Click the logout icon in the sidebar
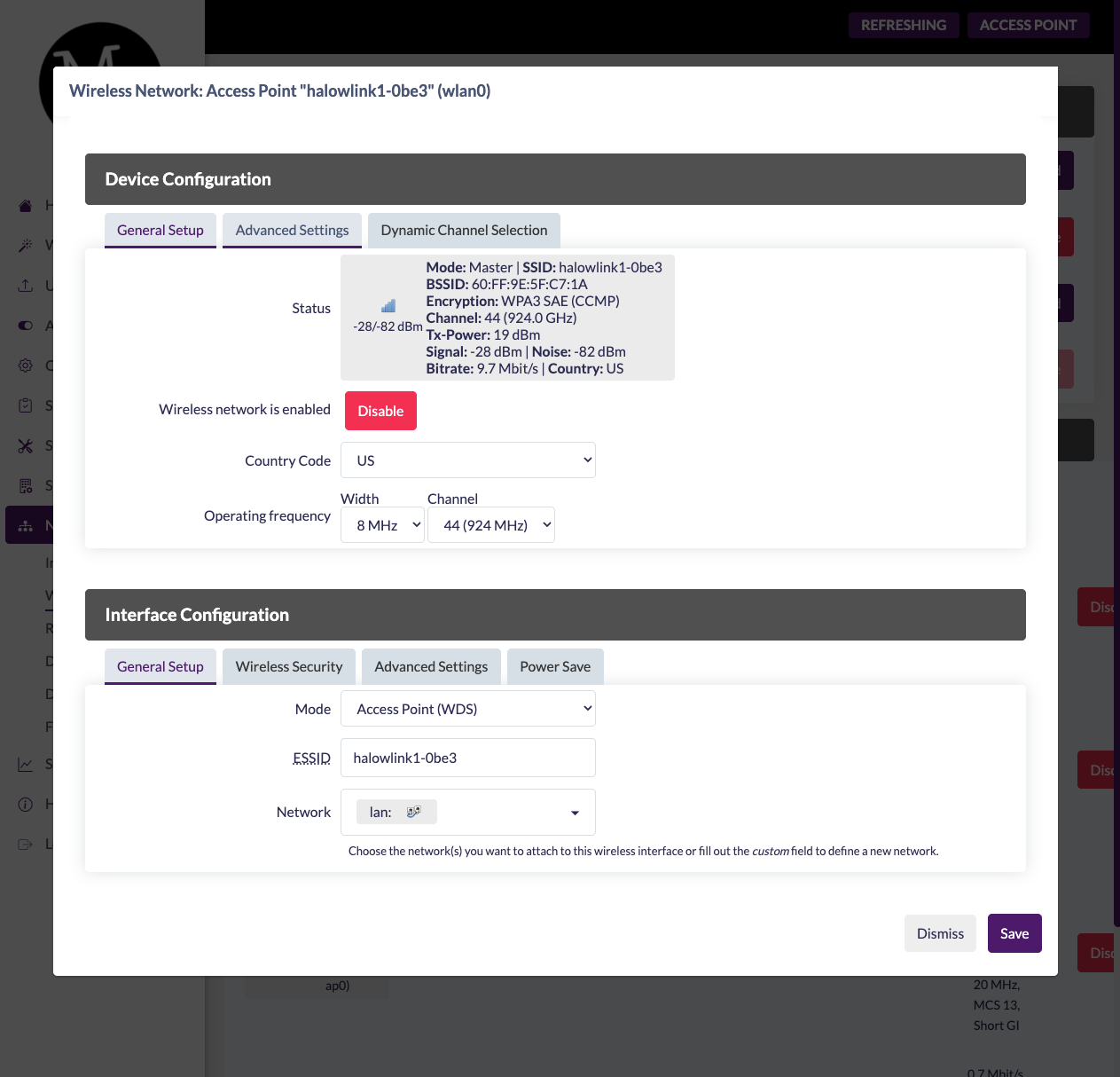The height and width of the screenshot is (1077, 1120). [x=26, y=844]
